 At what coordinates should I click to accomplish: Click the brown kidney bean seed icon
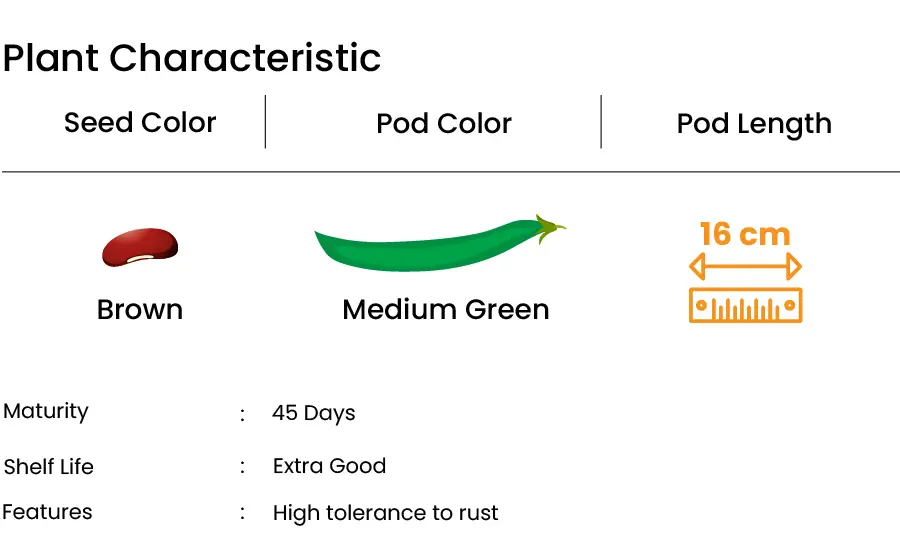140,247
